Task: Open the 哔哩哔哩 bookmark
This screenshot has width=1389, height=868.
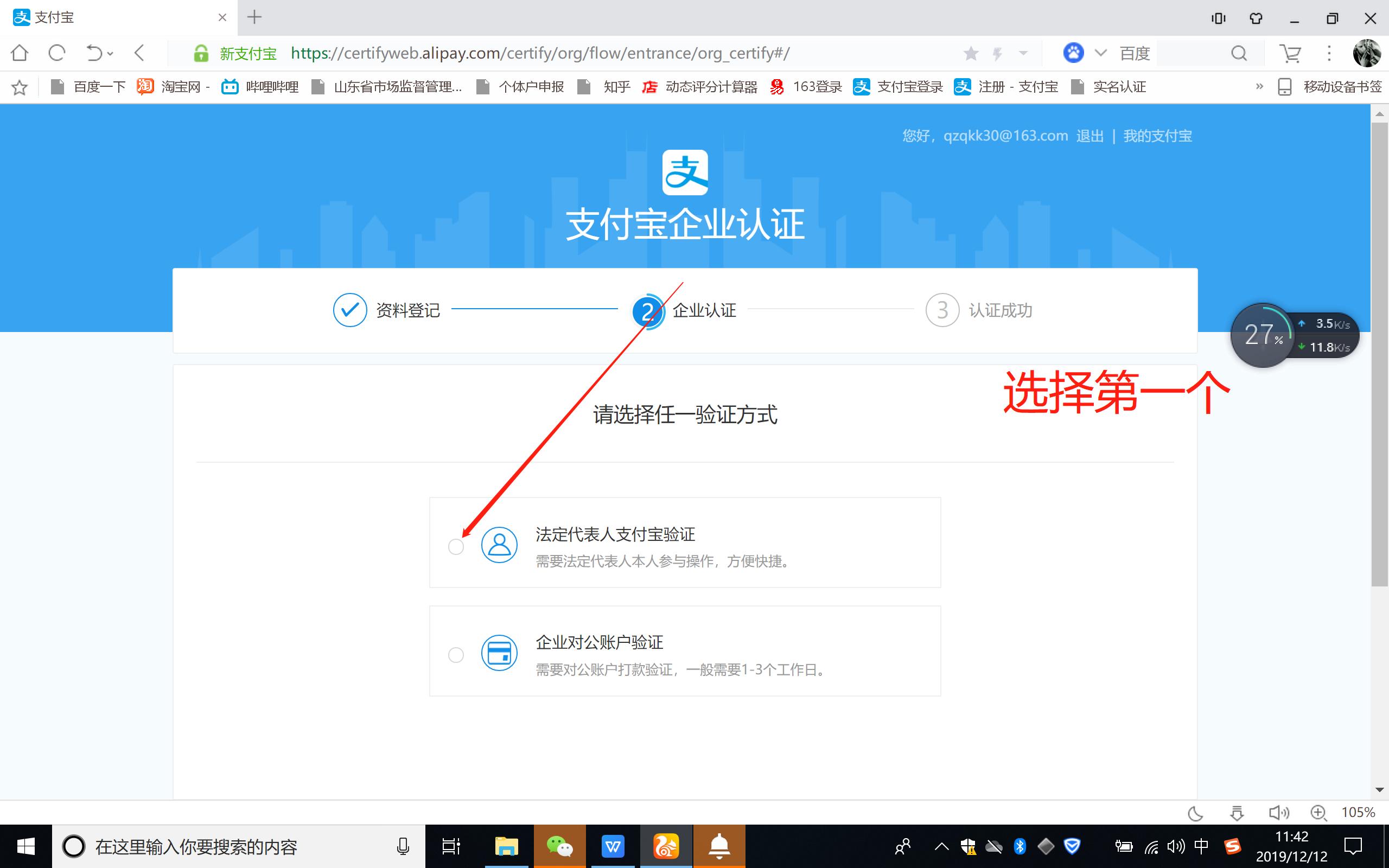Action: (260, 87)
